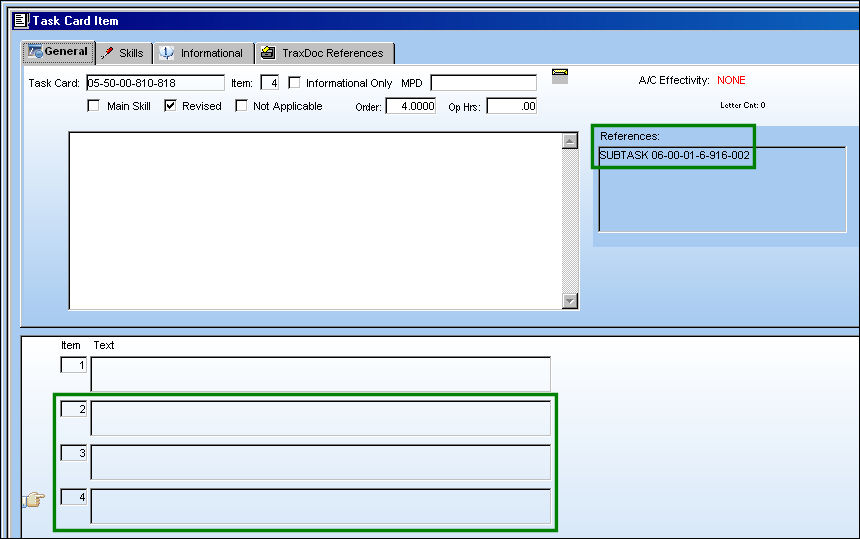Click the Item column header
Image resolution: width=860 pixels, height=539 pixels.
[x=71, y=345]
